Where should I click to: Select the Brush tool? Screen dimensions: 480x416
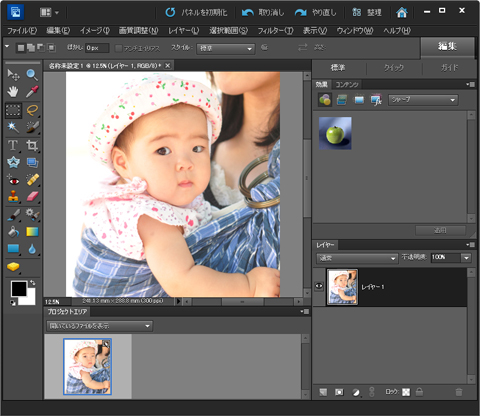pyautogui.click(x=13, y=215)
